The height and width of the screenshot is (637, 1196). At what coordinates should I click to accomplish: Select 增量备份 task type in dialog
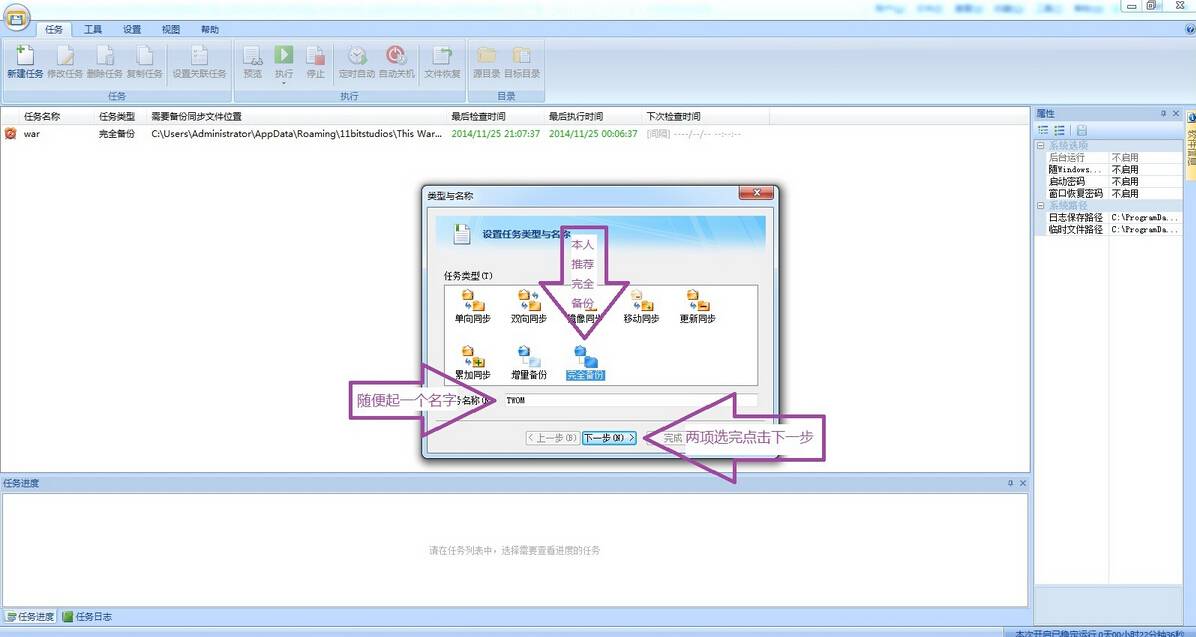pyautogui.click(x=529, y=363)
